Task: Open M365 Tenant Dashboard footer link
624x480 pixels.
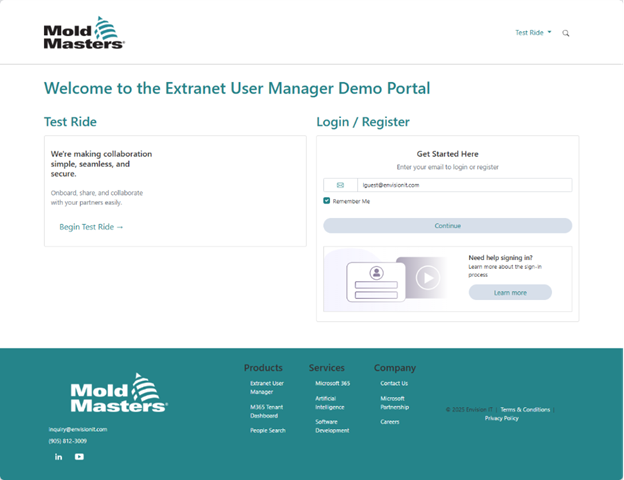Action: [x=266, y=411]
